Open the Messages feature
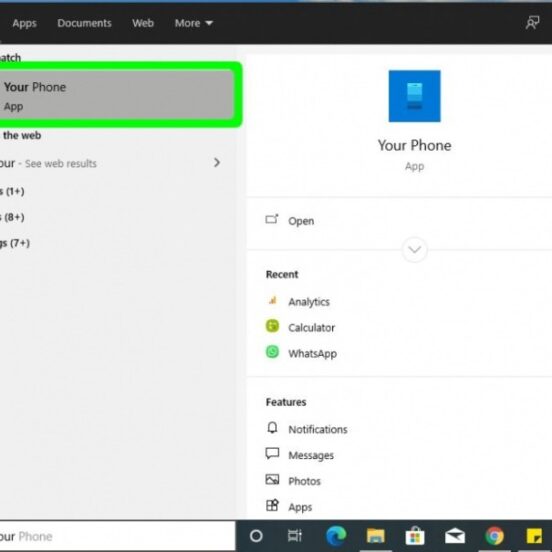Viewport: 552px width, 552px height. point(311,455)
